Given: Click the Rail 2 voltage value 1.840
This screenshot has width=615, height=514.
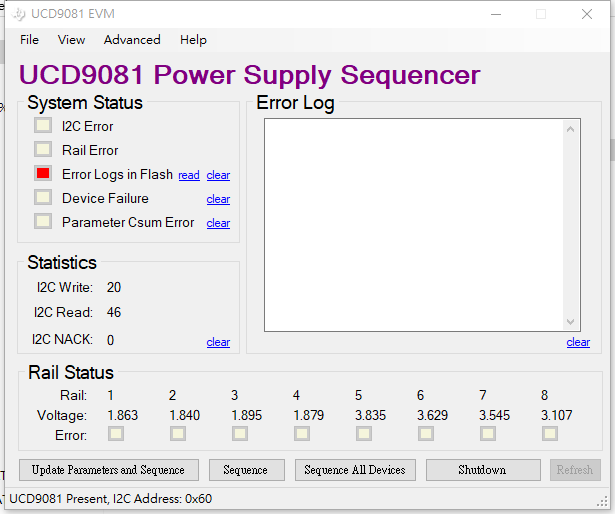Looking at the screenshot, I should pyautogui.click(x=185, y=415).
